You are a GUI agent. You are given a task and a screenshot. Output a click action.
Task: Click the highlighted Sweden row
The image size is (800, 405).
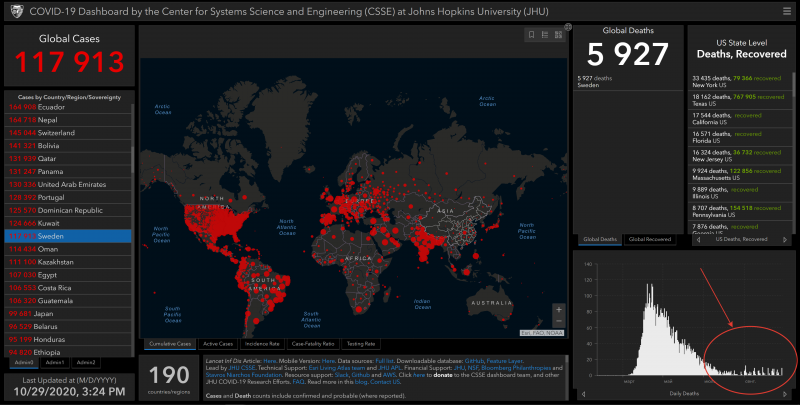pos(68,236)
